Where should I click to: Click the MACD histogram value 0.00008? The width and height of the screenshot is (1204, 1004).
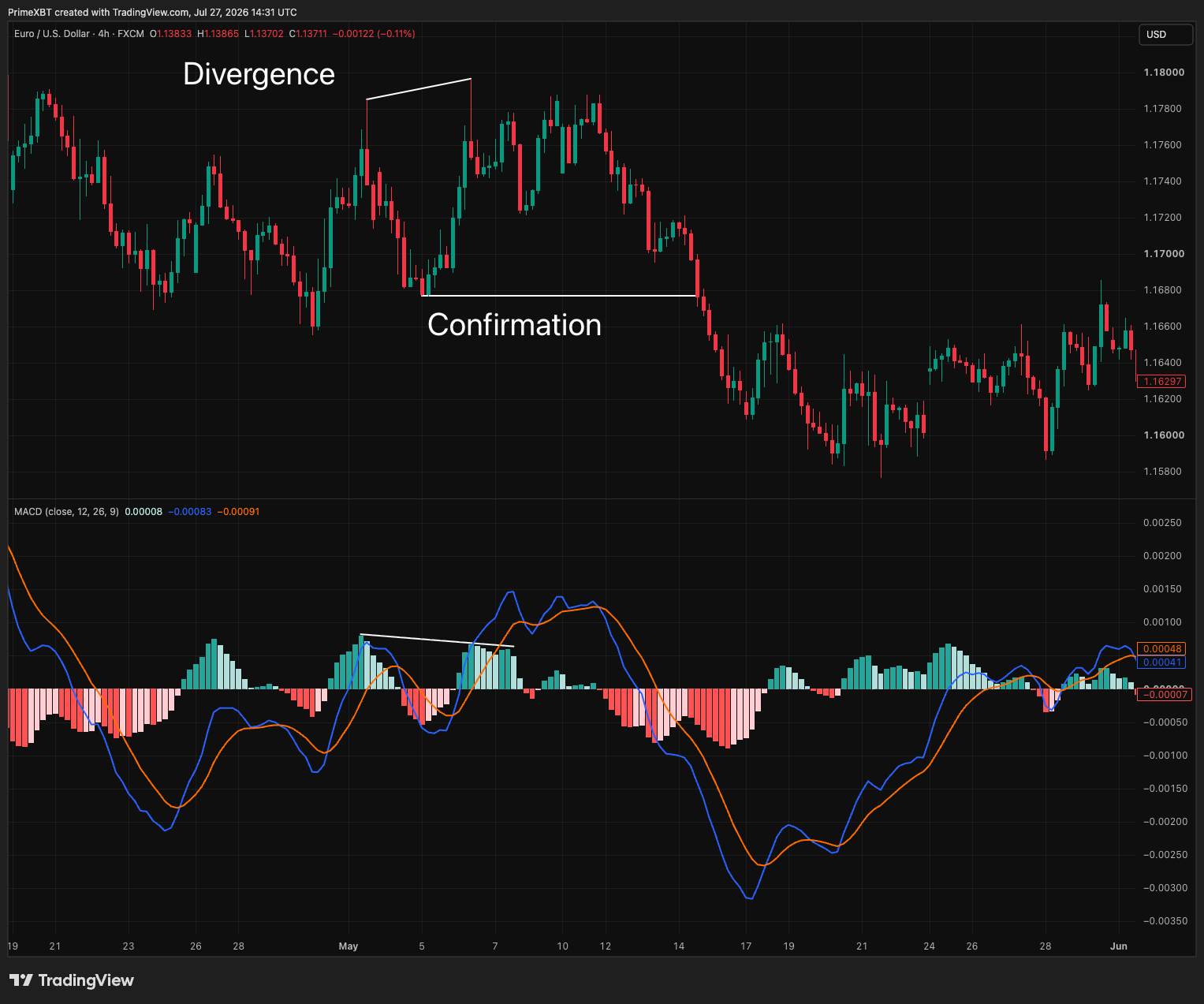click(144, 512)
